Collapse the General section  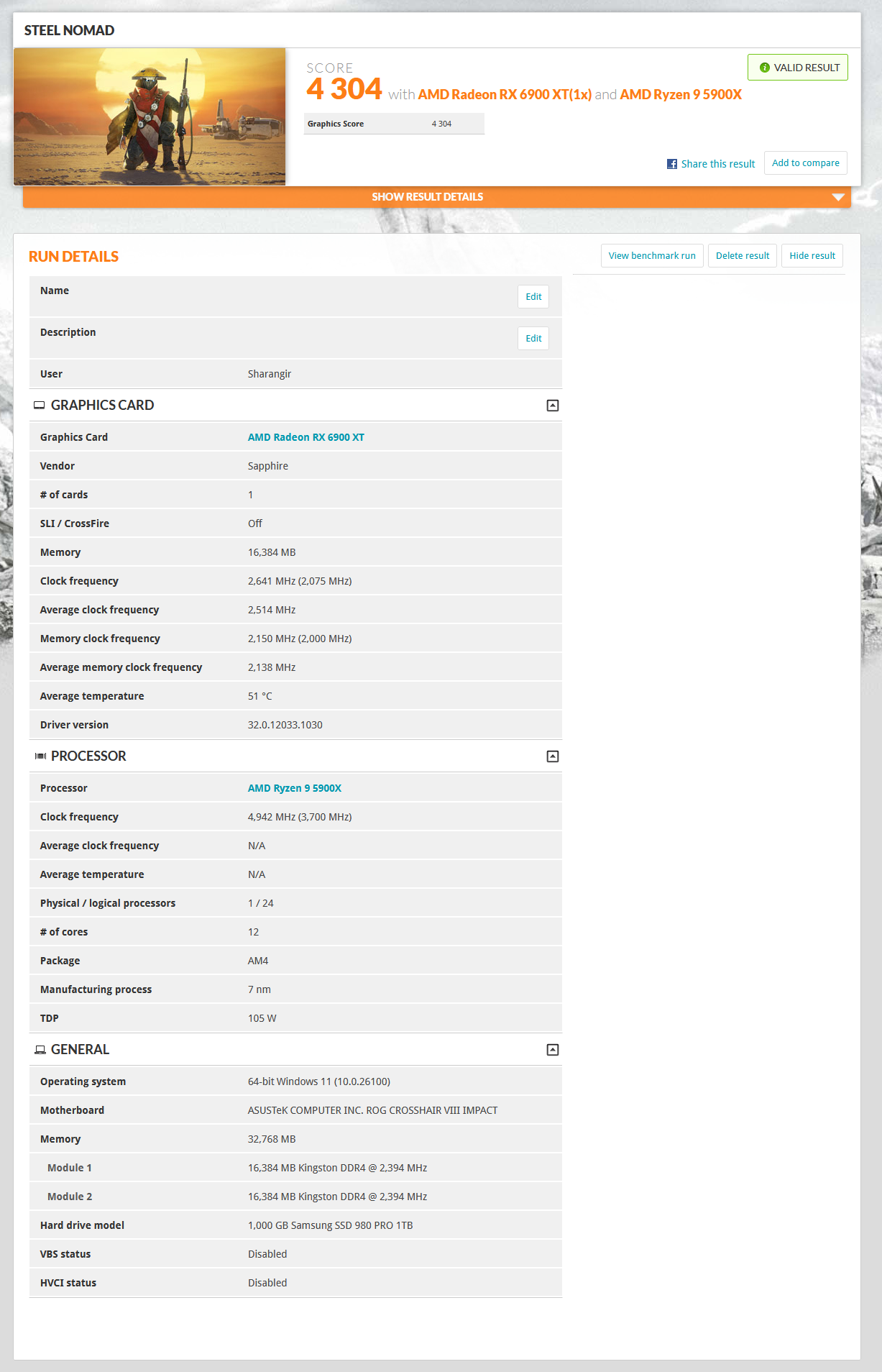[x=552, y=1050]
